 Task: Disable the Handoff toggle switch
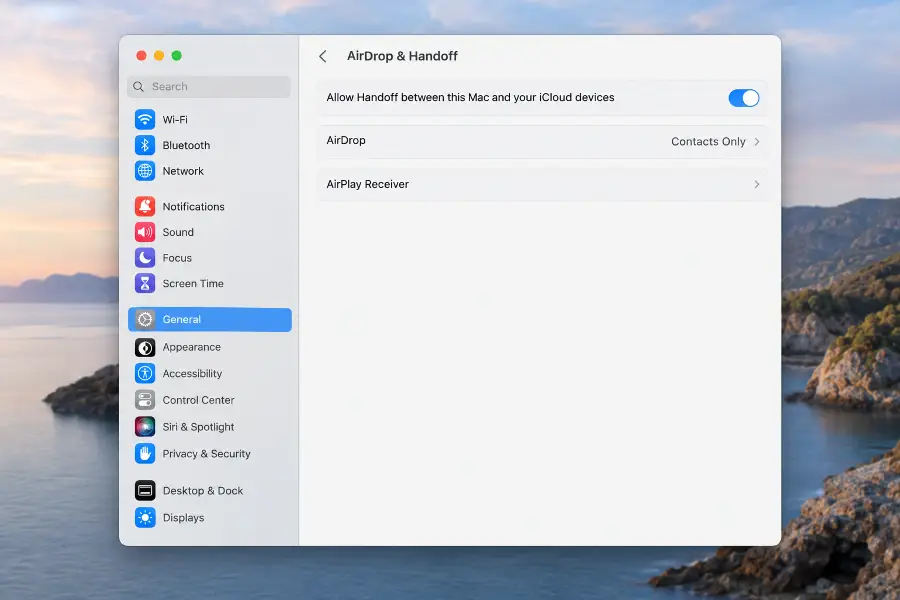(x=744, y=98)
